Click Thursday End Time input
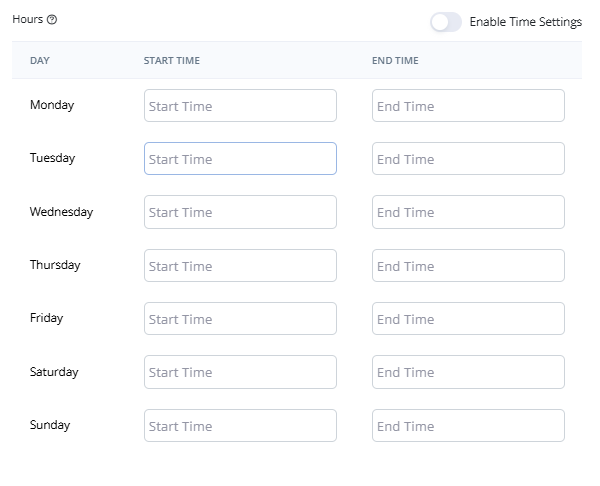This screenshot has width=600, height=486. coord(468,266)
